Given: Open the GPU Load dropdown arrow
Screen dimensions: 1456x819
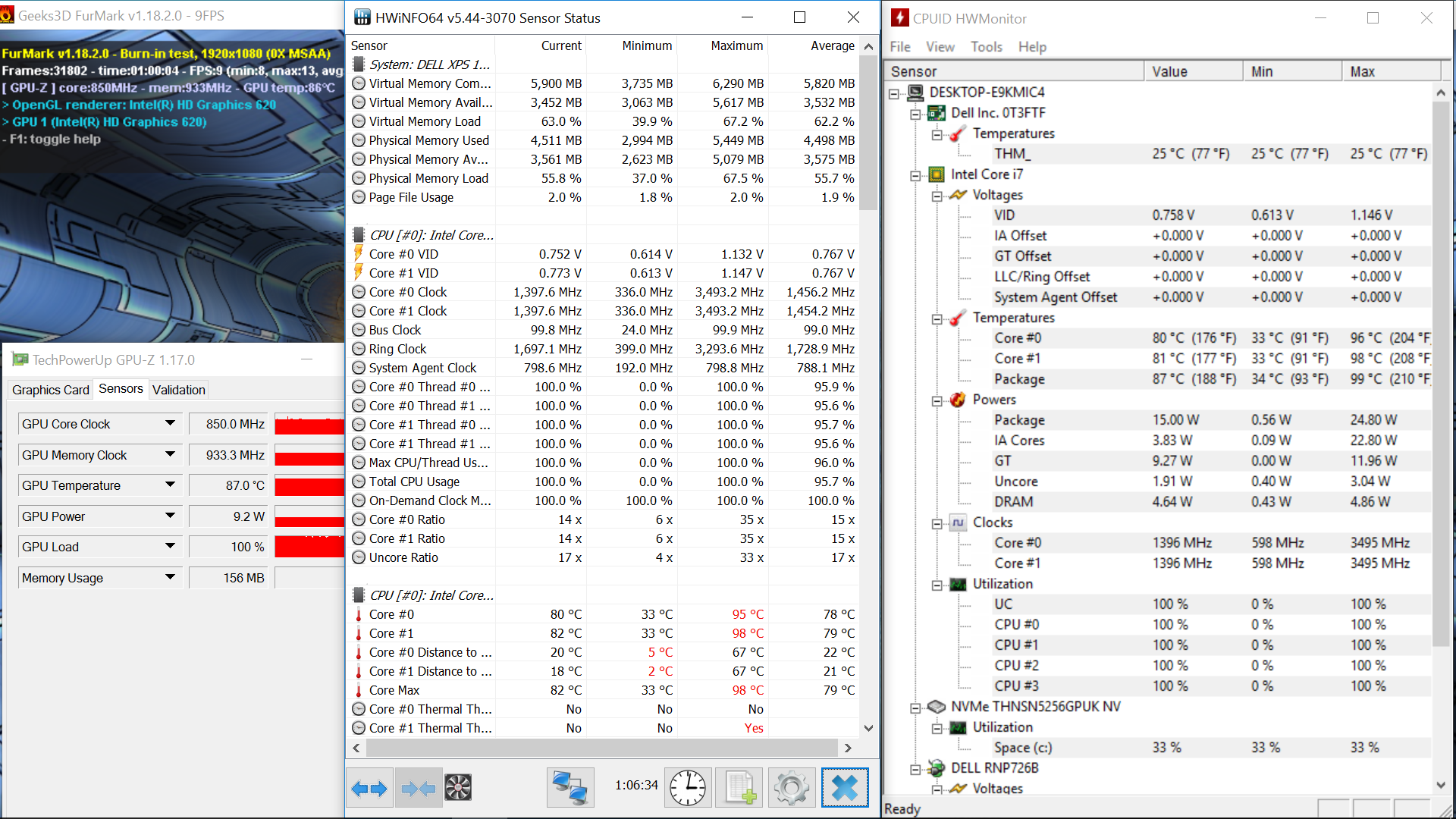Looking at the screenshot, I should [170, 547].
